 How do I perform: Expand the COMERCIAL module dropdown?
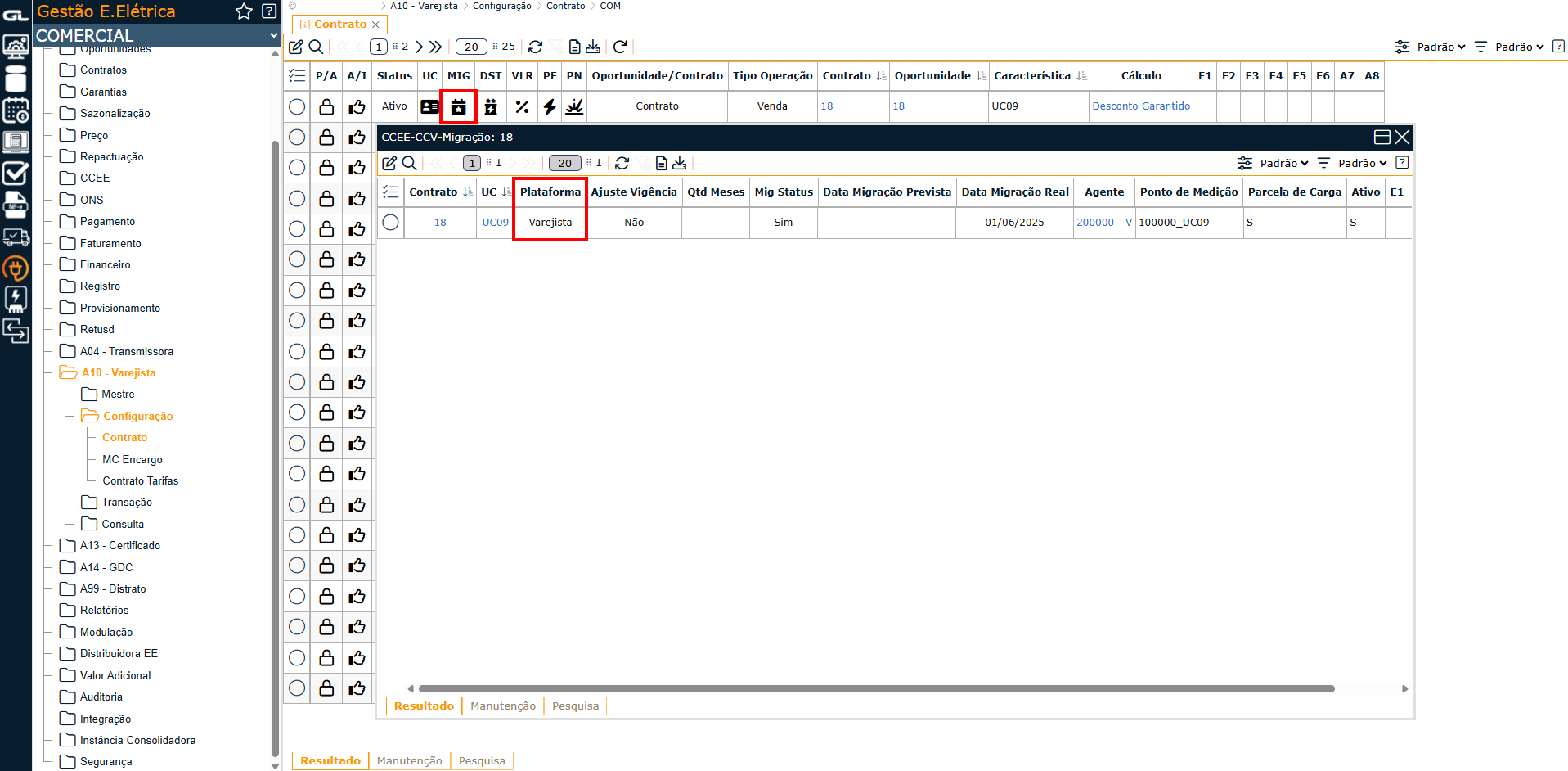pos(273,36)
